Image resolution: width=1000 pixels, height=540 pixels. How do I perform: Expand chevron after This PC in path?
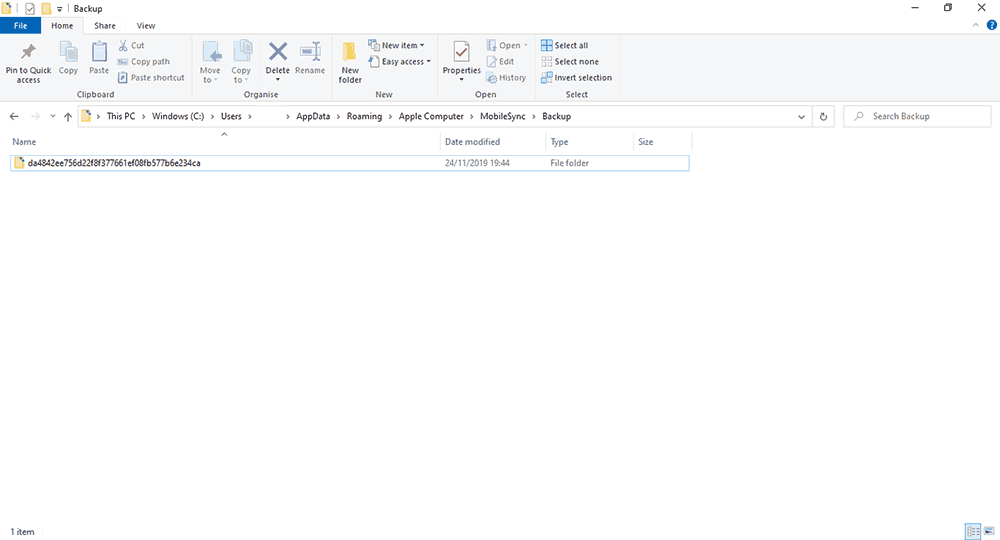tap(143, 116)
